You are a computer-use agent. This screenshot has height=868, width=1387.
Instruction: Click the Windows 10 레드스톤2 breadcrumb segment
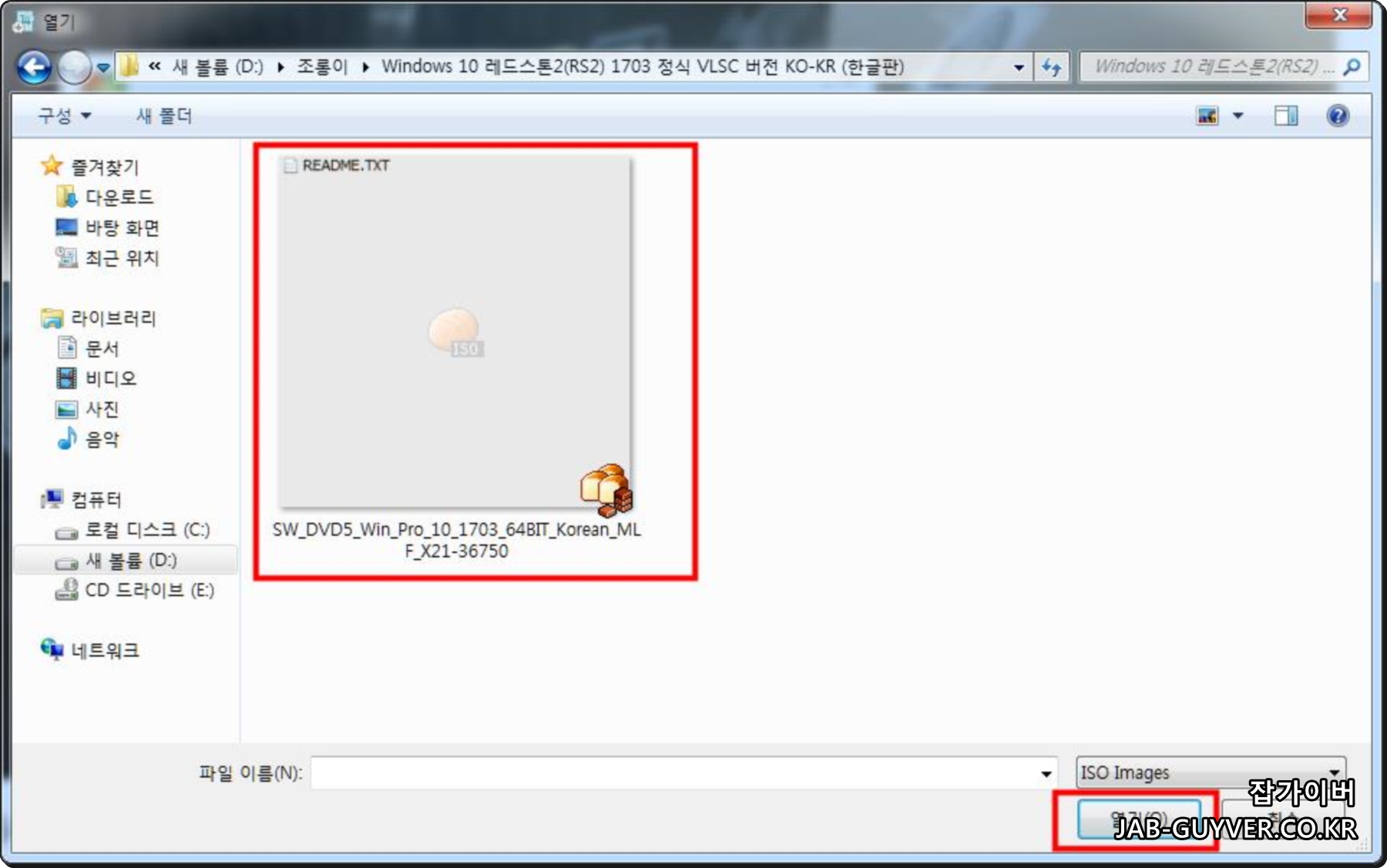pyautogui.click(x=643, y=67)
